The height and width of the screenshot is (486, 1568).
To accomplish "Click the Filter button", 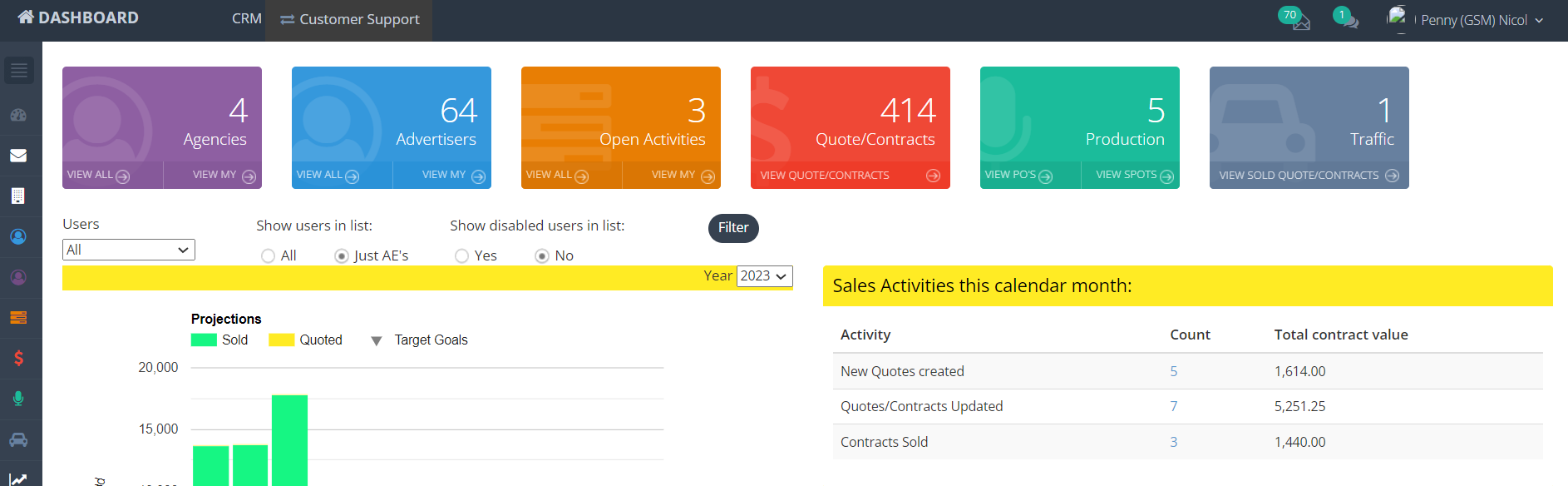I will pyautogui.click(x=733, y=228).
